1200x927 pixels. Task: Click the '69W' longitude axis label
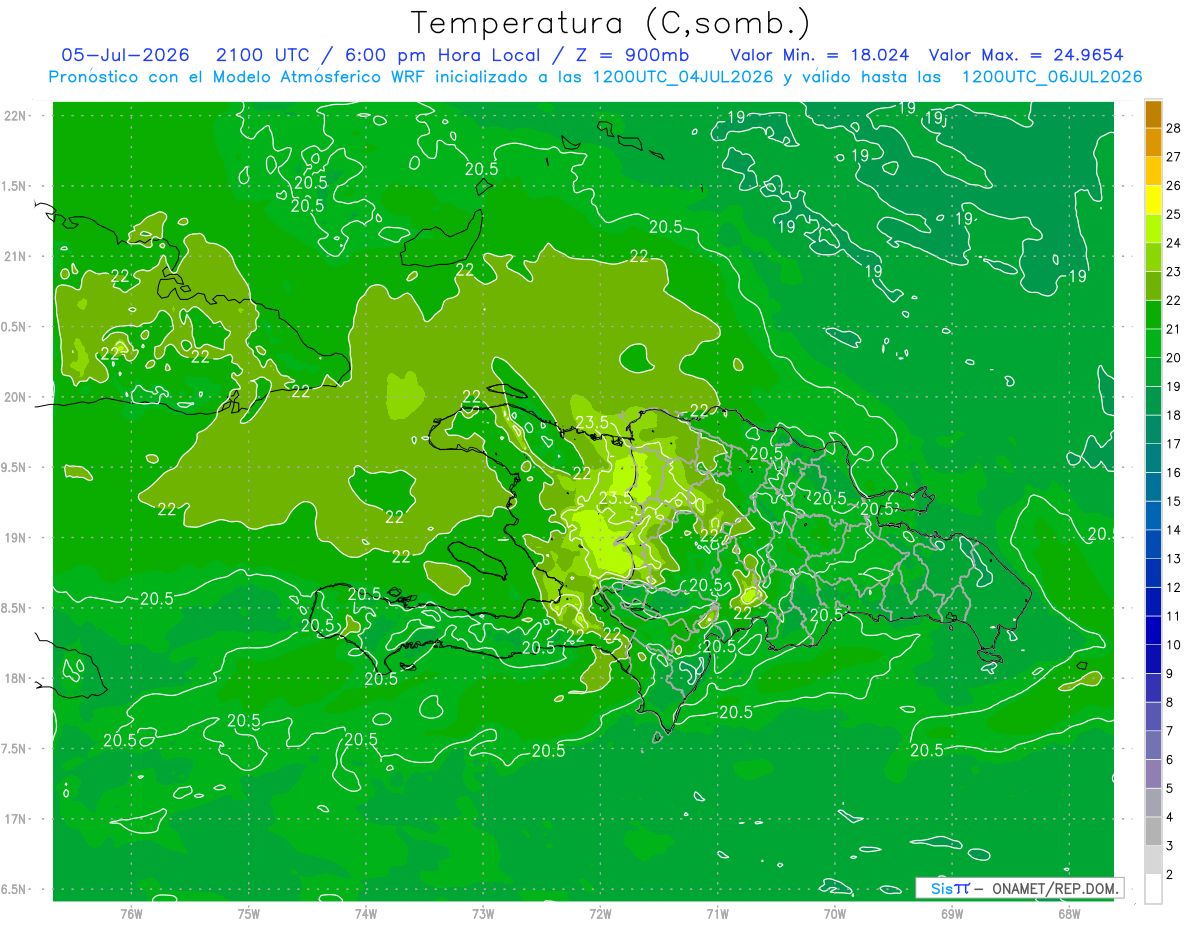(x=952, y=913)
